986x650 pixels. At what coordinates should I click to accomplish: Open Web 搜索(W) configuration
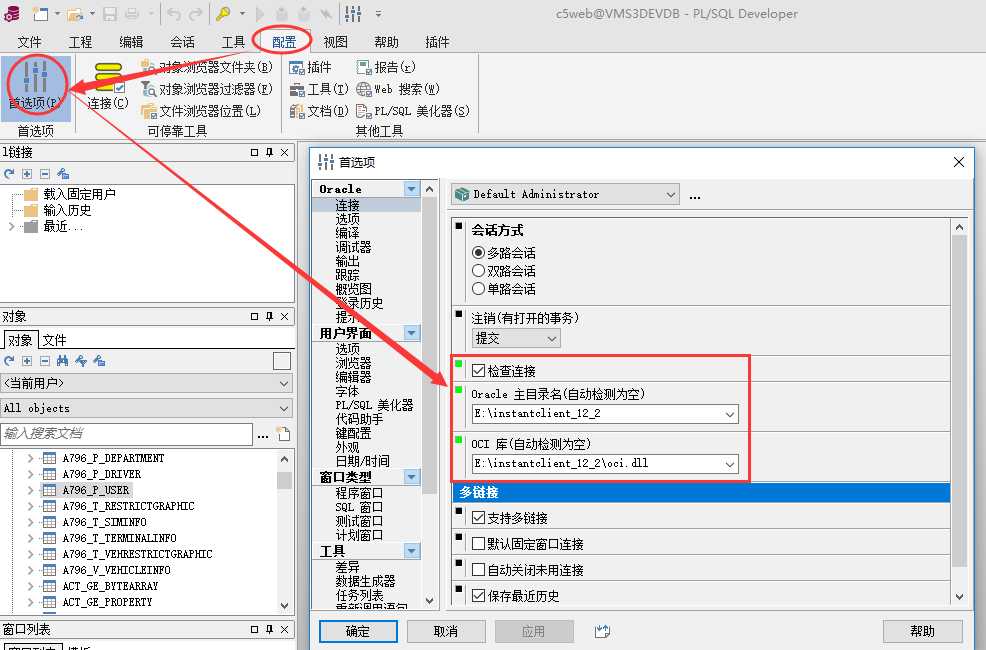(398, 89)
